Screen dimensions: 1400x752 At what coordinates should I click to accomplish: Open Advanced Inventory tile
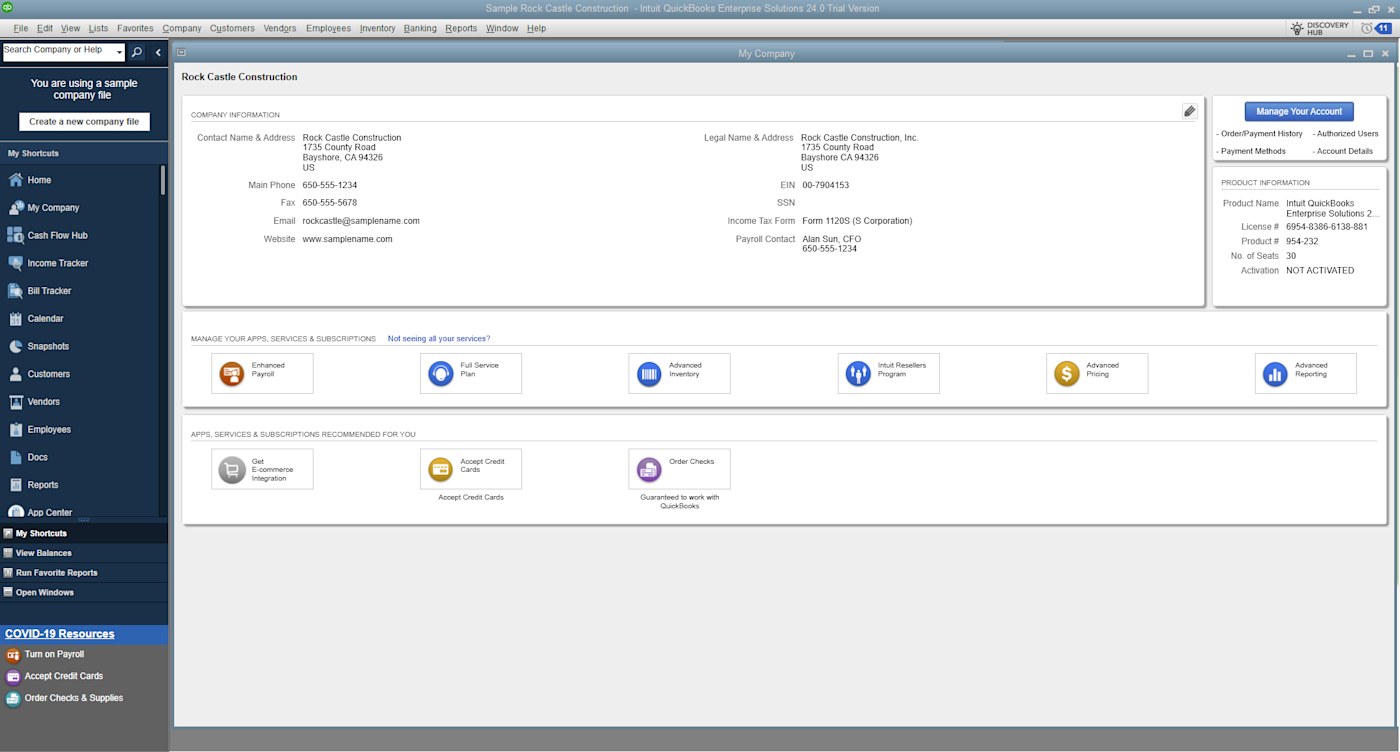coord(679,373)
